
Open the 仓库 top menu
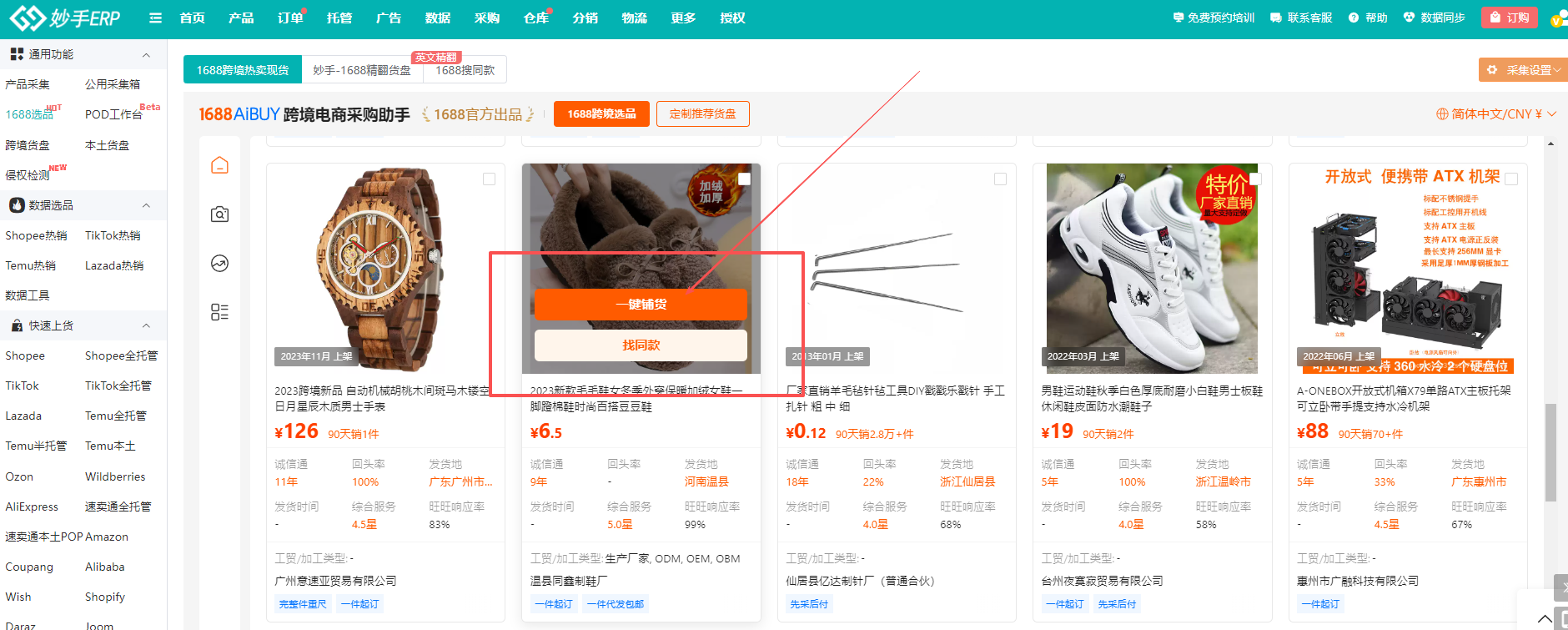coord(536,18)
